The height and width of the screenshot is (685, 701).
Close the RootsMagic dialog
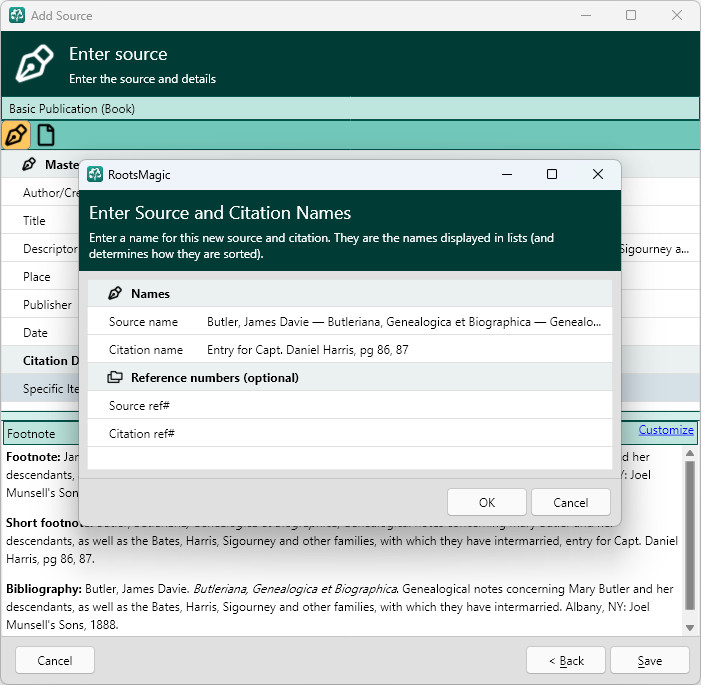tap(598, 174)
